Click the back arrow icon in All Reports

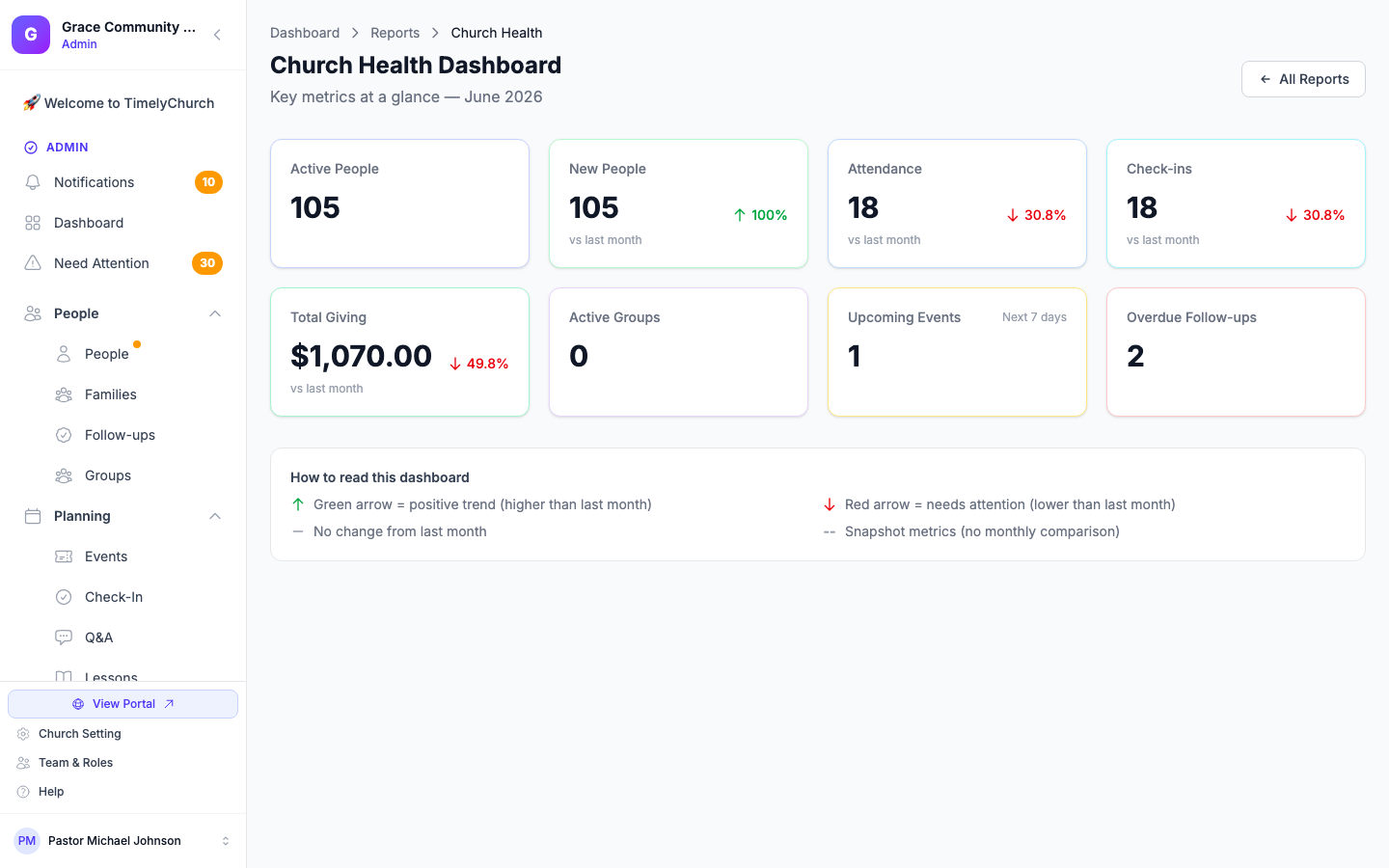tap(1266, 79)
